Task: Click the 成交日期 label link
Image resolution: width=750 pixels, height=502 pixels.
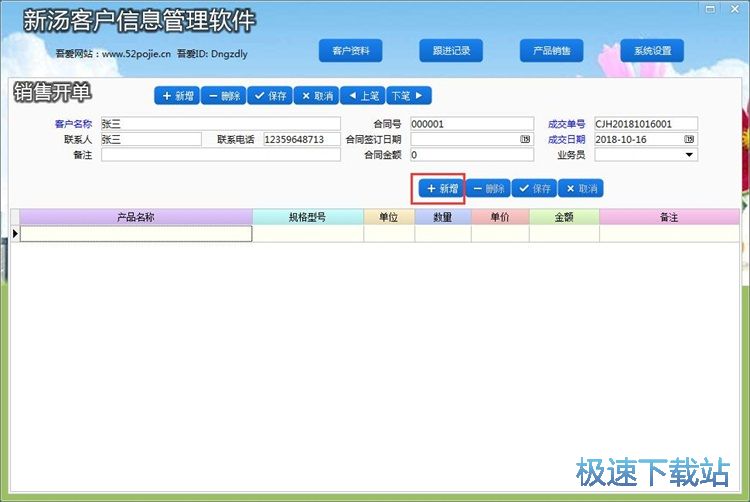Action: (566, 139)
